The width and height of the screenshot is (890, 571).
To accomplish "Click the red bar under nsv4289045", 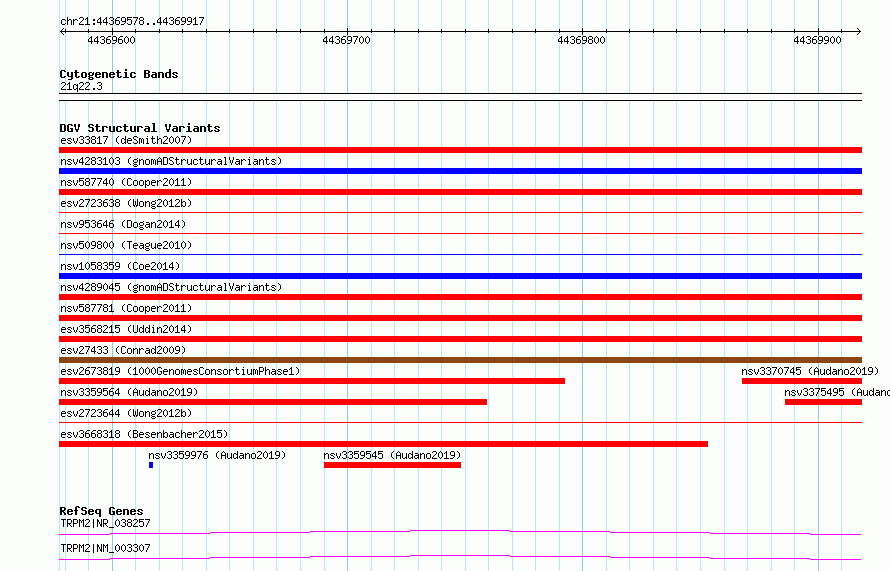I will click(460, 297).
